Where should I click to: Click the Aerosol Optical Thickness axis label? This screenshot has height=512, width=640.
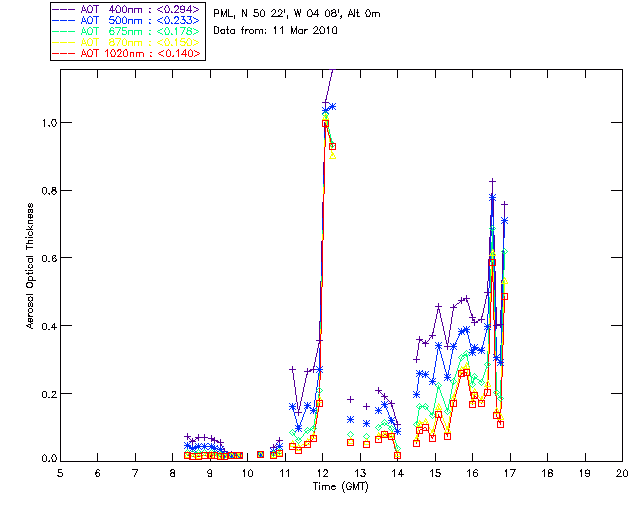29,266
